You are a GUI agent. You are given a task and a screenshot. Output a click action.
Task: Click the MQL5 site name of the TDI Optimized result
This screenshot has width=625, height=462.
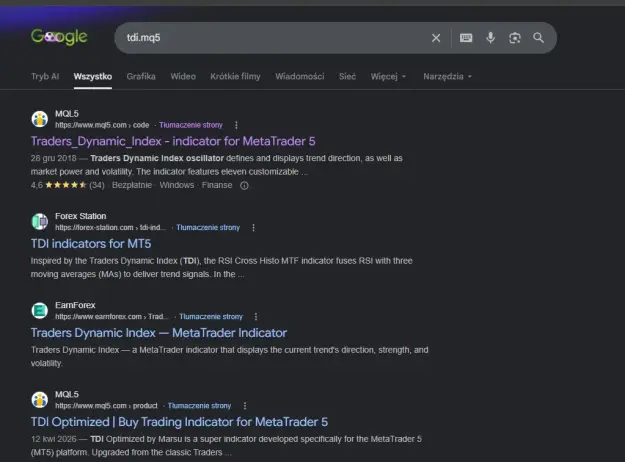click(67, 394)
